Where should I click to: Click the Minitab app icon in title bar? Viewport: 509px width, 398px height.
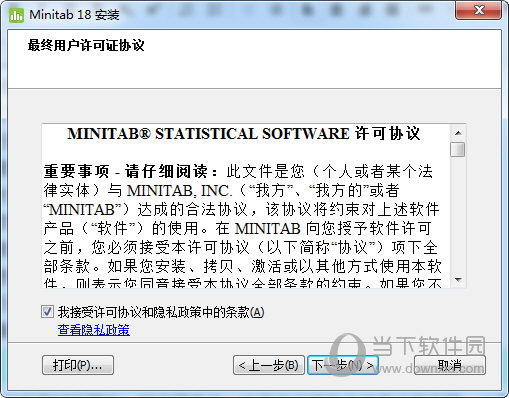pyautogui.click(x=16, y=15)
